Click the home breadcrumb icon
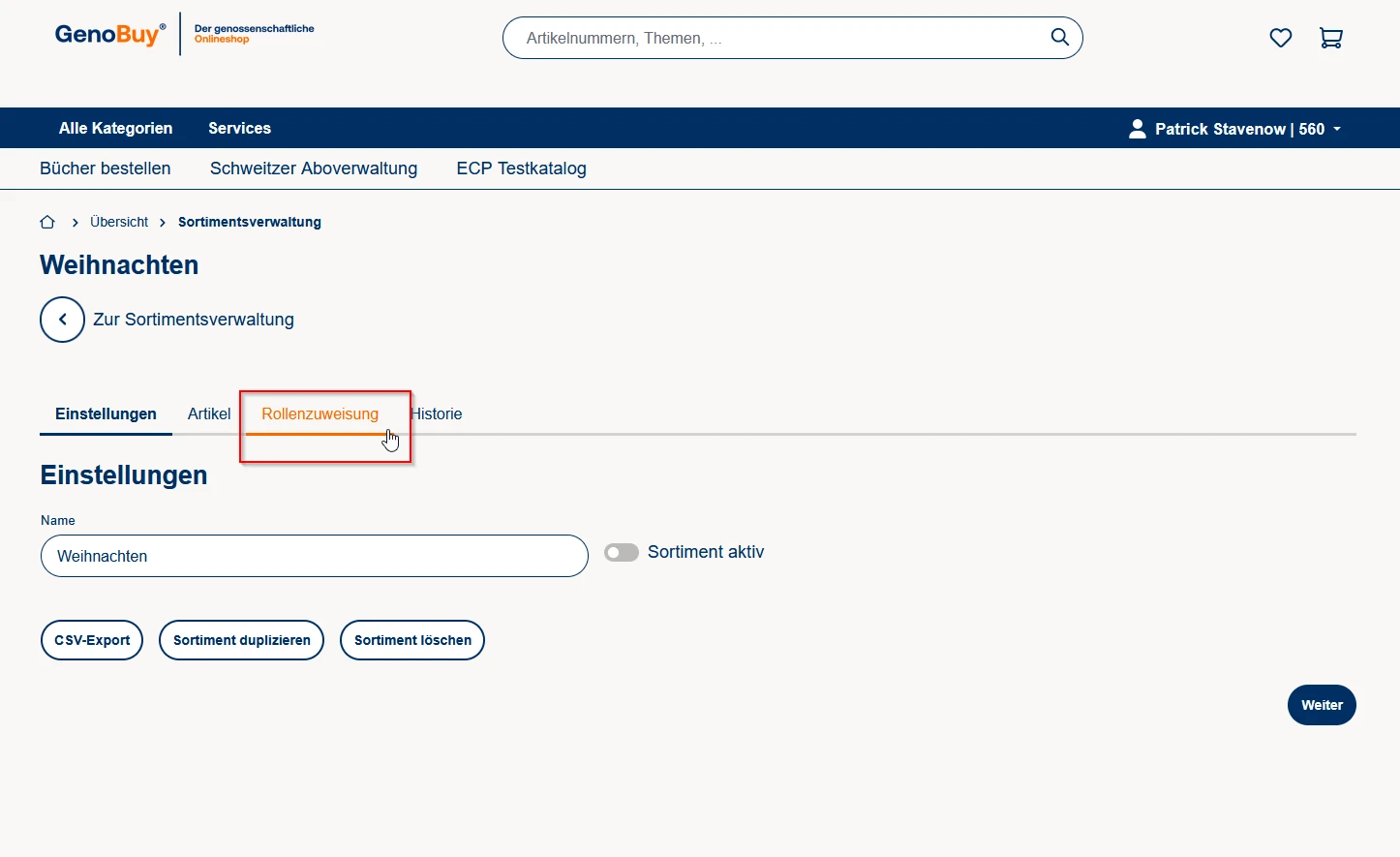The image size is (1400, 857). (x=47, y=222)
